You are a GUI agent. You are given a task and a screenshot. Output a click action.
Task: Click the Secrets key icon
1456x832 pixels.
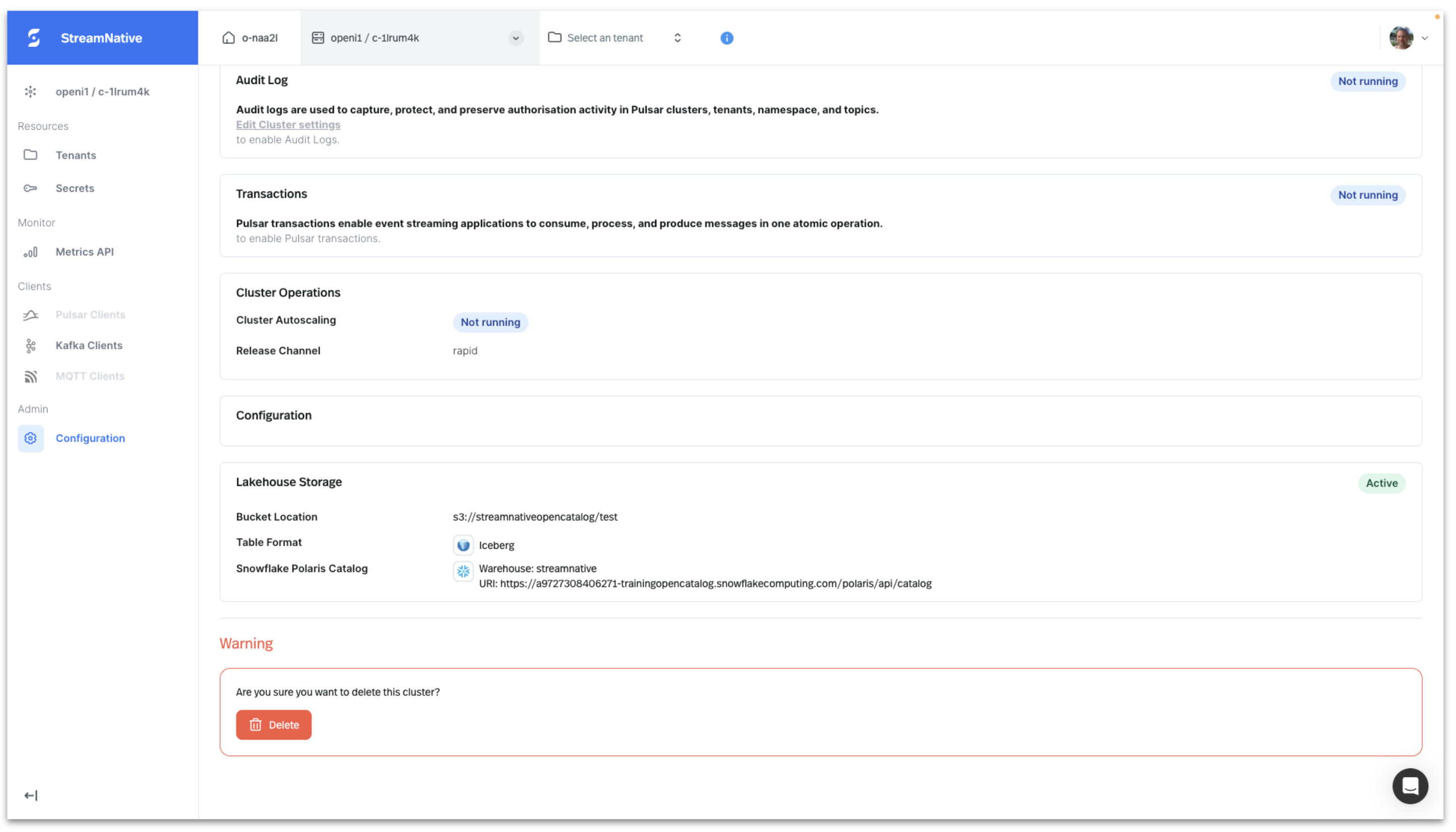tap(30, 188)
